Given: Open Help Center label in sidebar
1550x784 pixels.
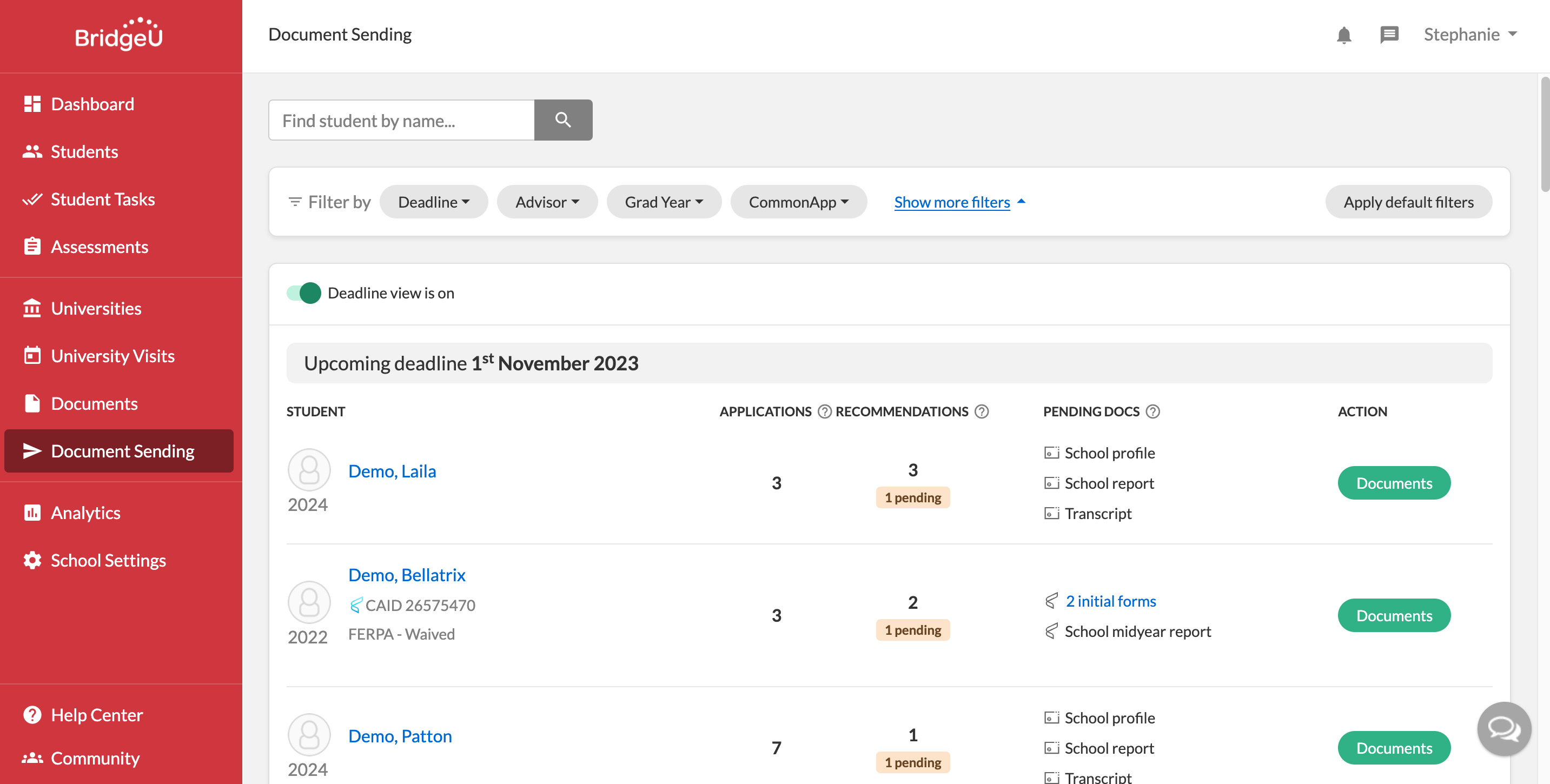Looking at the screenshot, I should [97, 715].
